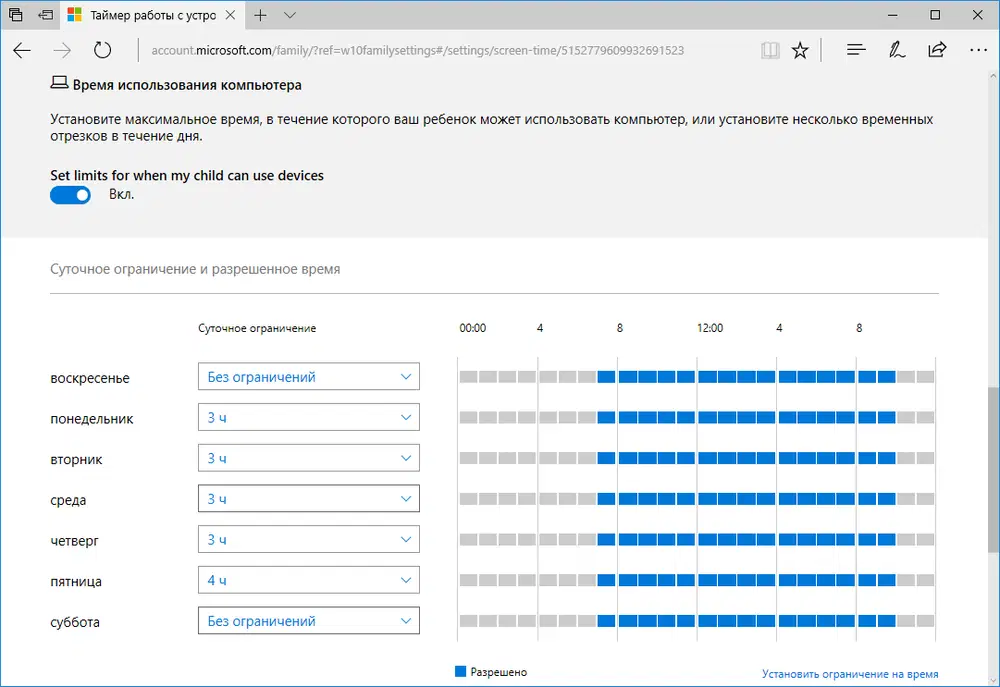This screenshot has height=687, width=1000.
Task: Click the Share icon in toolbar
Action: (937, 50)
